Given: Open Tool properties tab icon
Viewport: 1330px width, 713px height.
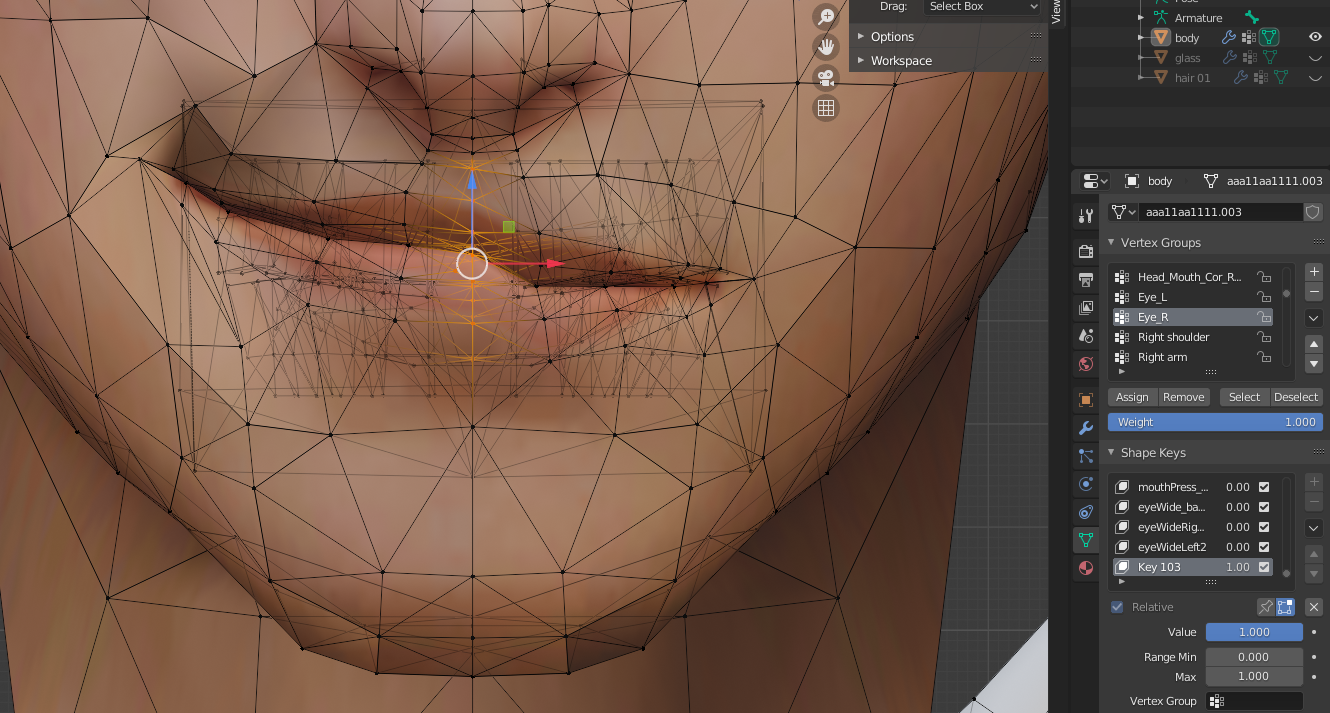Looking at the screenshot, I should point(1086,215).
